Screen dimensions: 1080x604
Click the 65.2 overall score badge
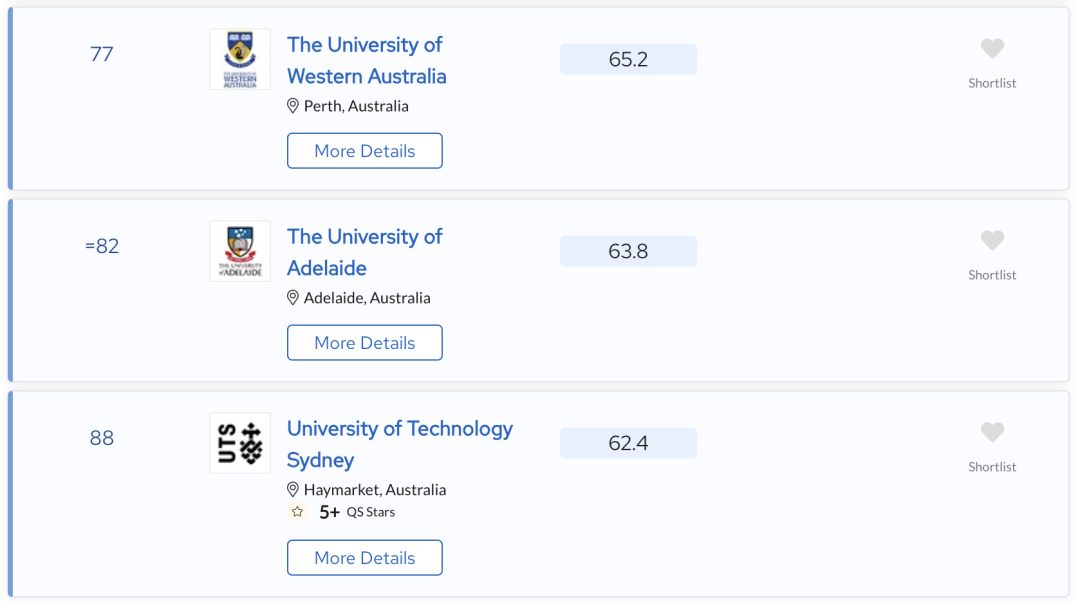point(628,59)
